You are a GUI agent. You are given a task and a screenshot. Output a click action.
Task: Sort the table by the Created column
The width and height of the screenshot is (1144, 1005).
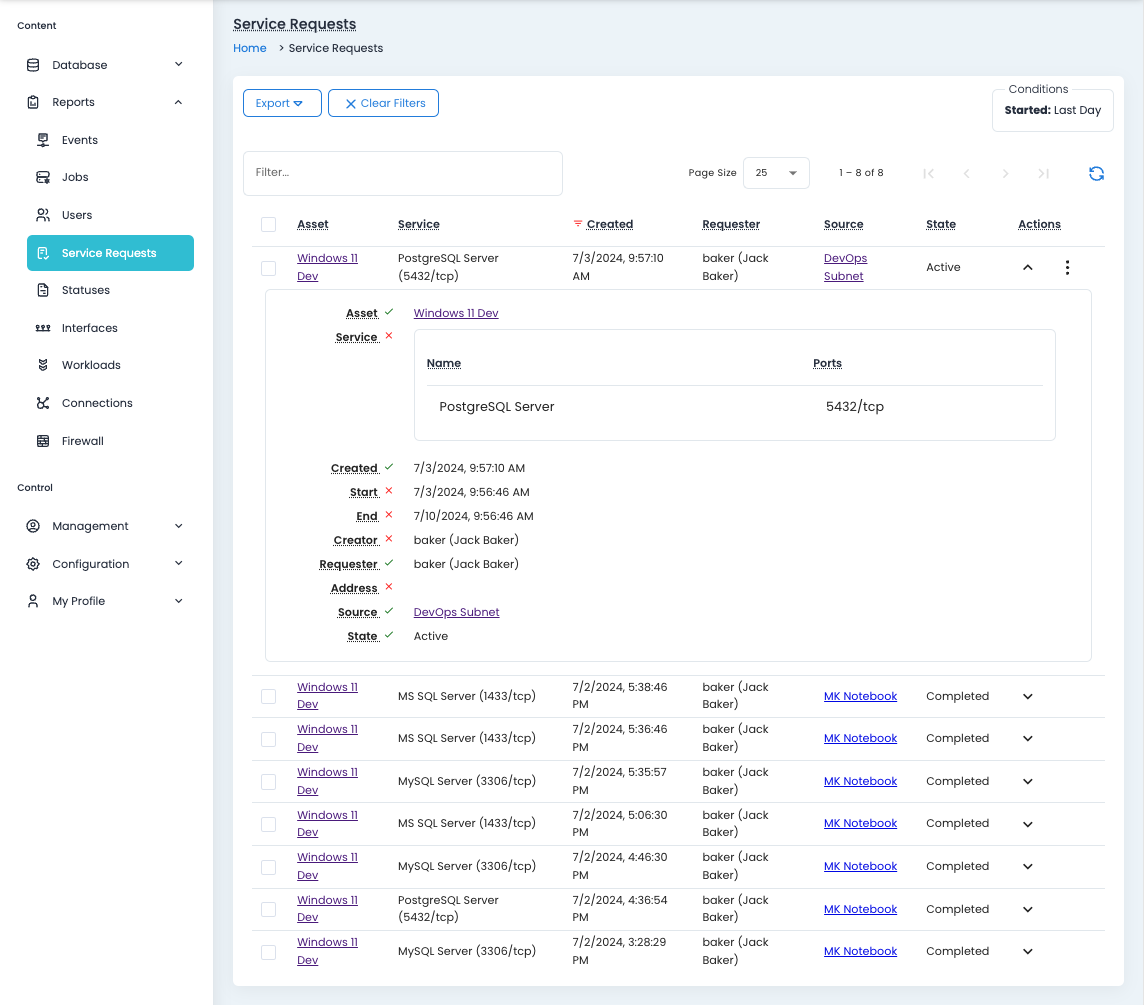tap(609, 224)
